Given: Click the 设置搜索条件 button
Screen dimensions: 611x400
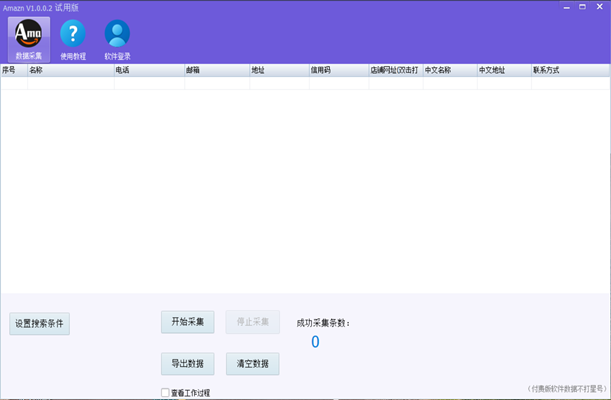Looking at the screenshot, I should 41,323.
